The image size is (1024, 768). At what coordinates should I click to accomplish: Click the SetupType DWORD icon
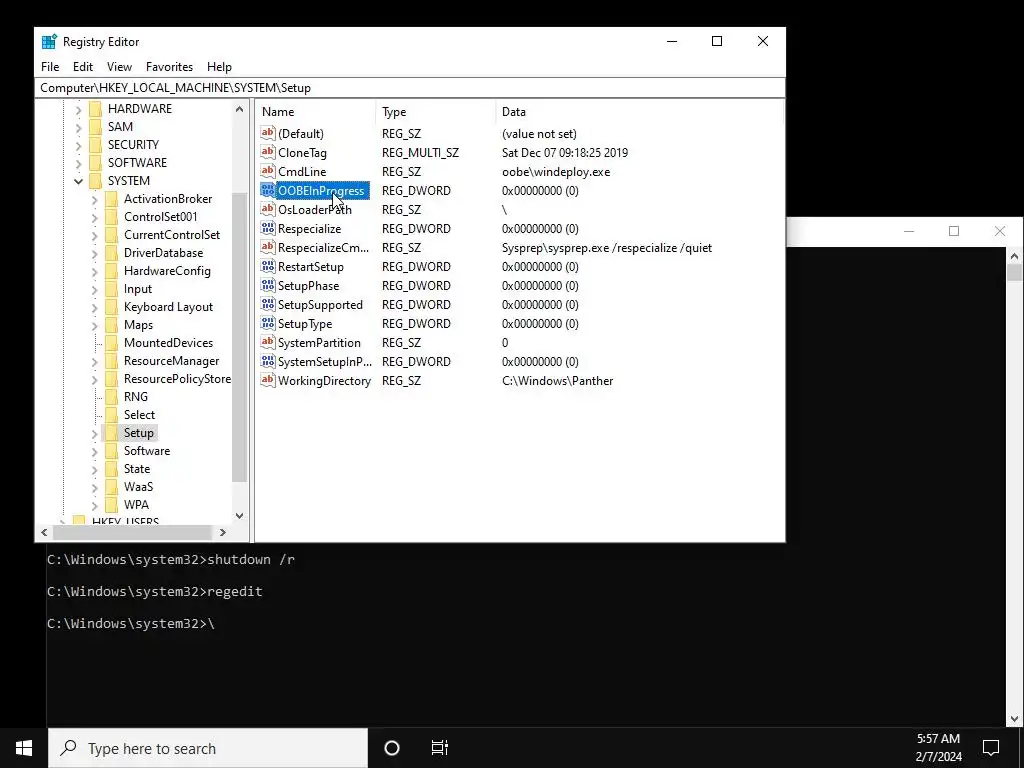pos(268,323)
